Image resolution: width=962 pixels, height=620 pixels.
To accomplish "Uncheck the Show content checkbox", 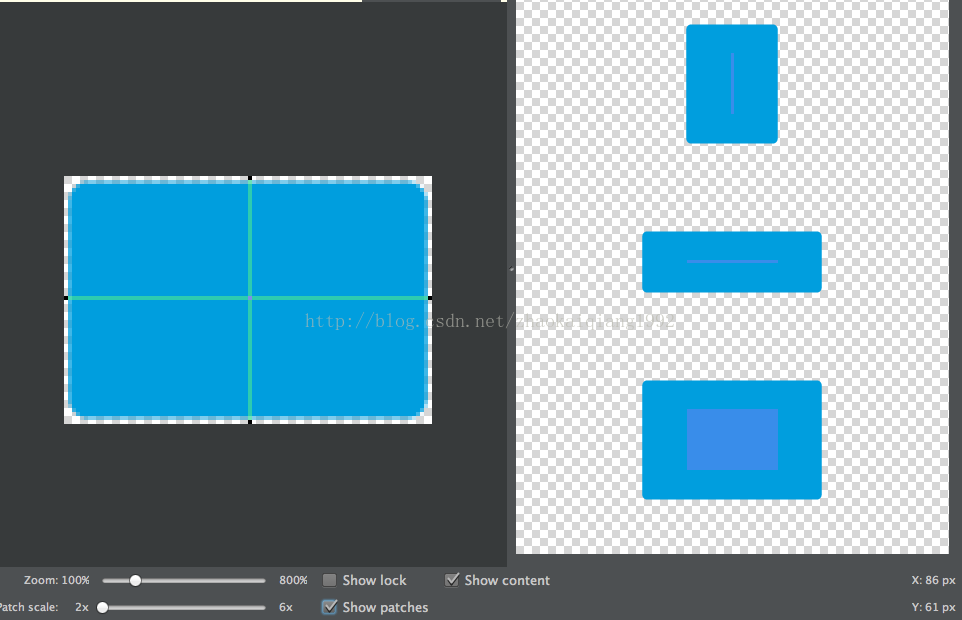I will click(452, 580).
